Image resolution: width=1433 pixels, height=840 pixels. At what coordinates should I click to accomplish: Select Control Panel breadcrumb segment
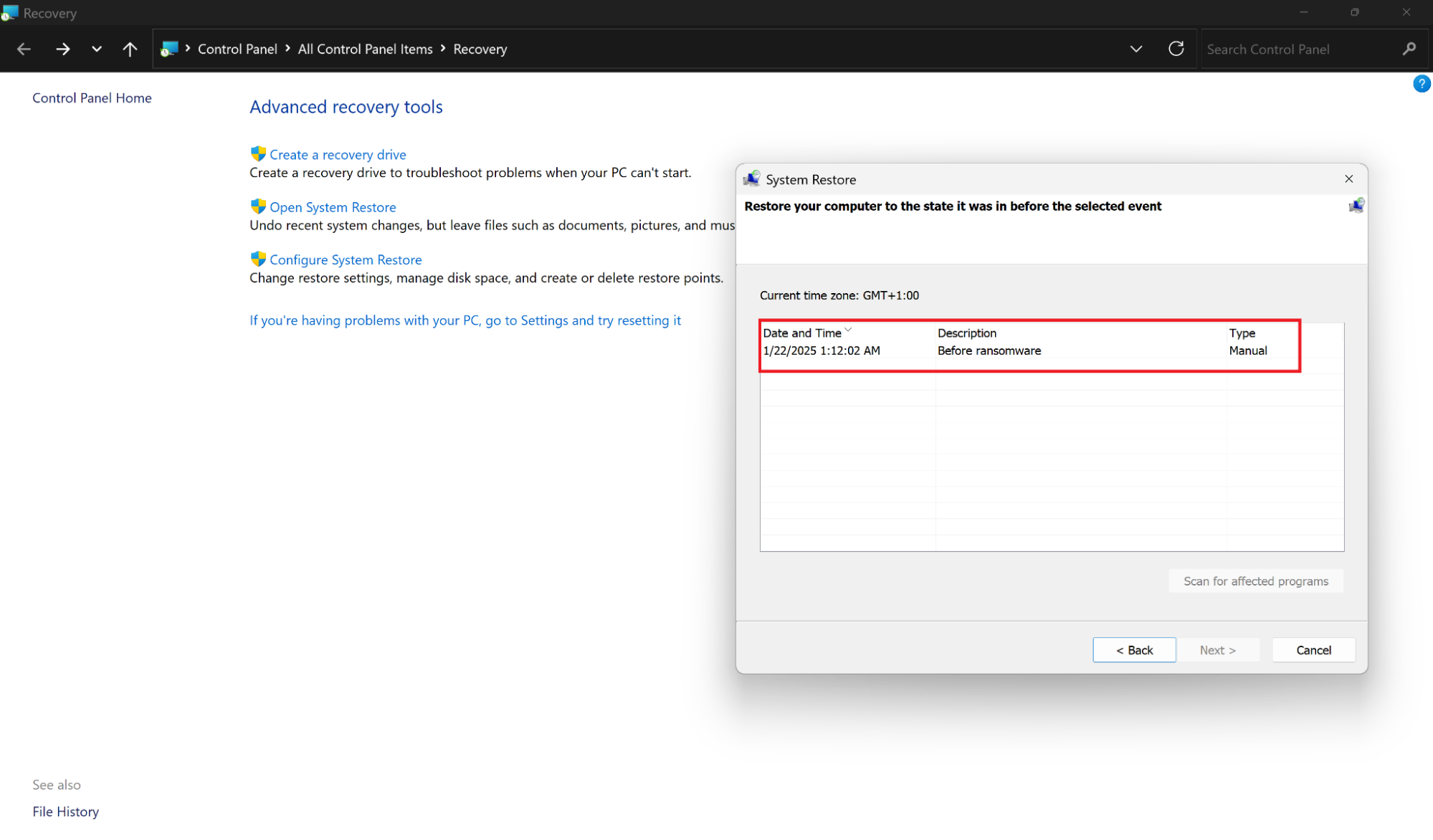pos(237,49)
